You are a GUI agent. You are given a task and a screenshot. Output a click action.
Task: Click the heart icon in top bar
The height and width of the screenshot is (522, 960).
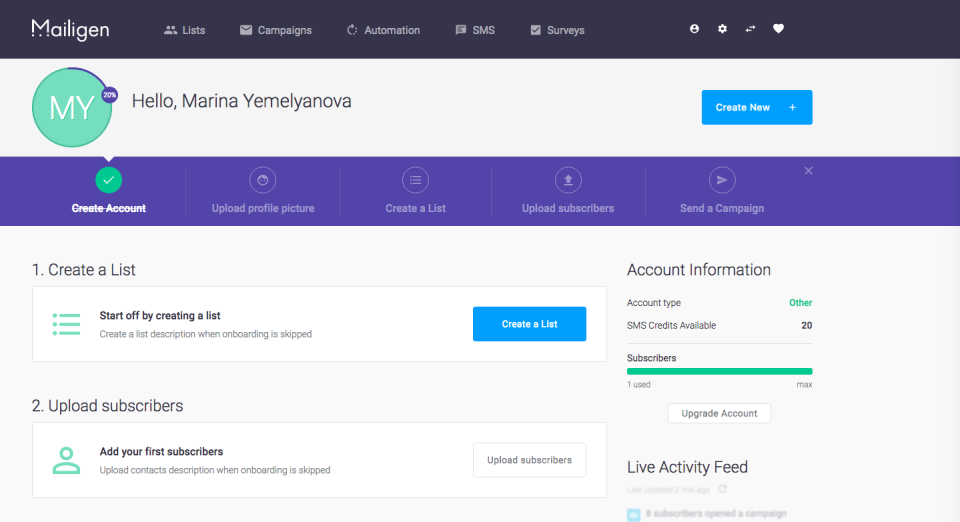(778, 29)
